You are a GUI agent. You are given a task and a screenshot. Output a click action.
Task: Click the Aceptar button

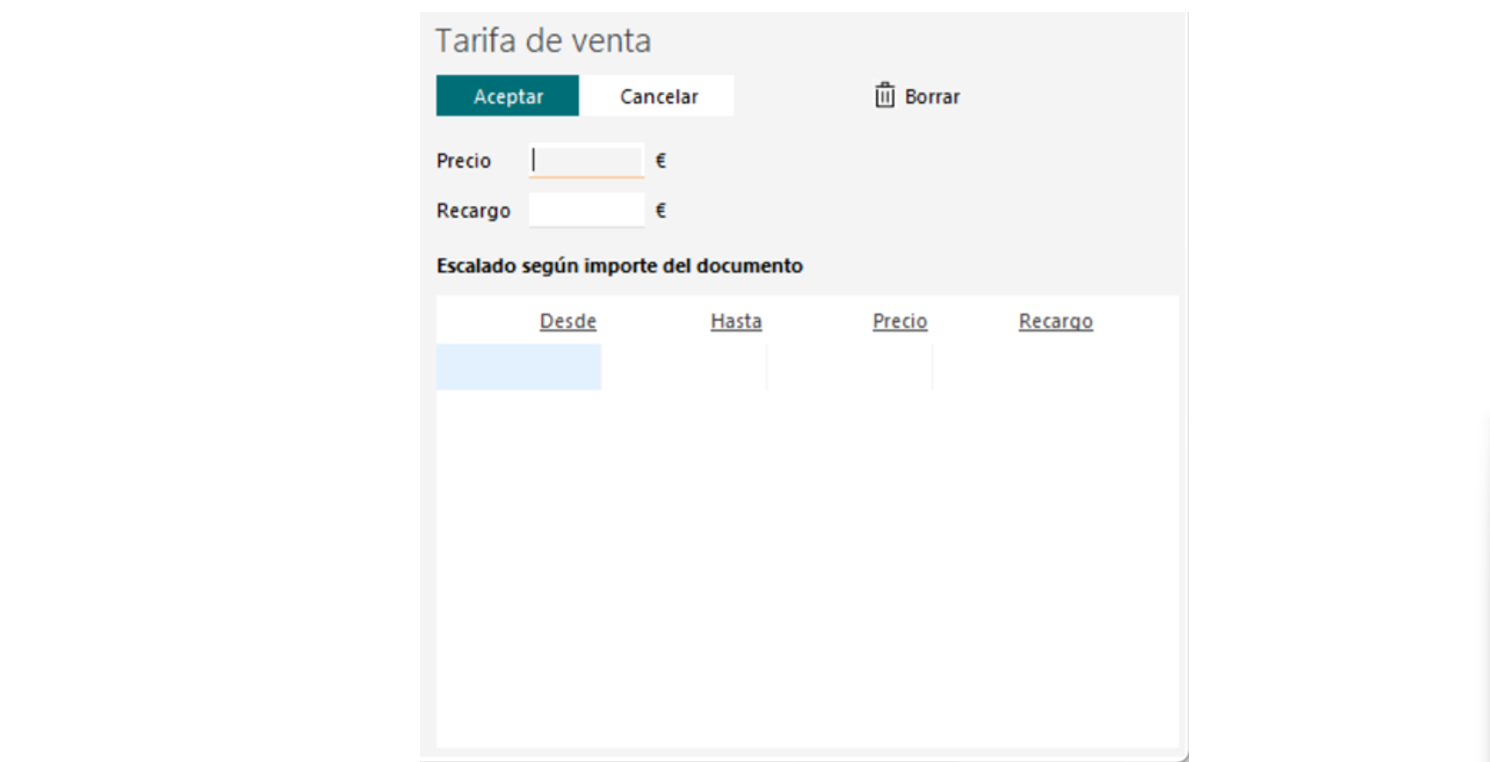[507, 96]
